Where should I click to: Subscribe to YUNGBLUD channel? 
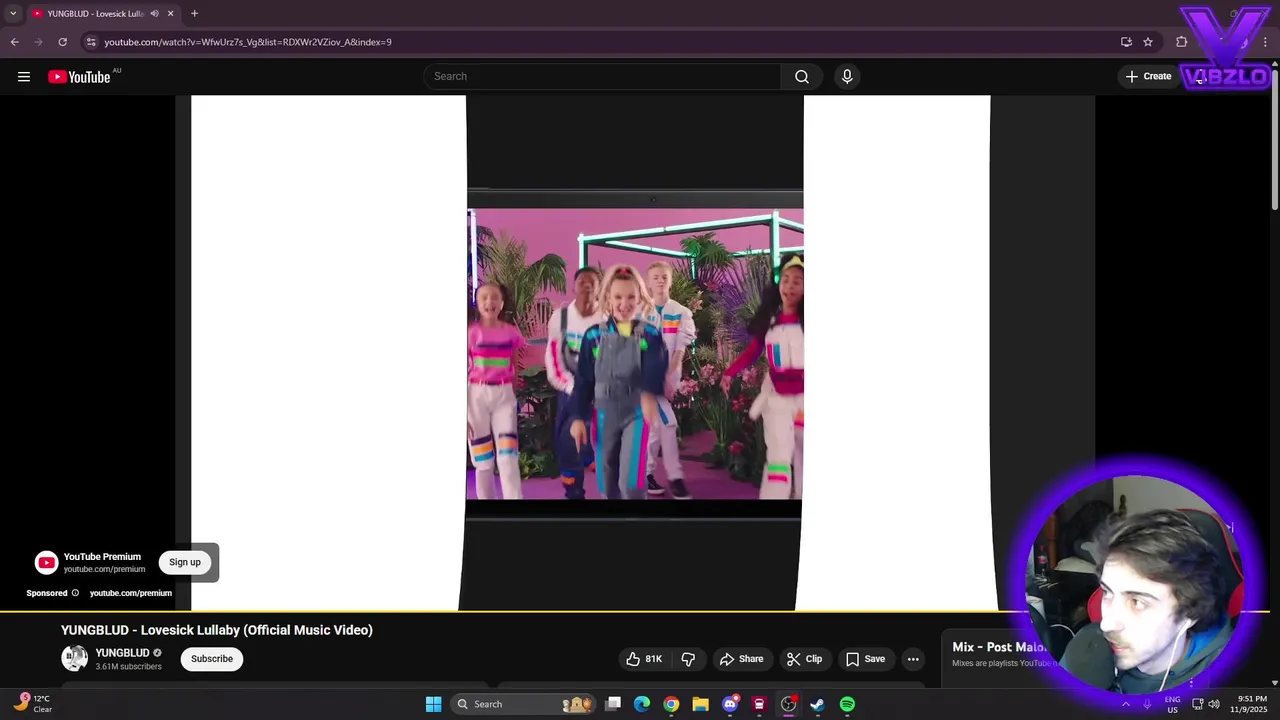(x=212, y=659)
